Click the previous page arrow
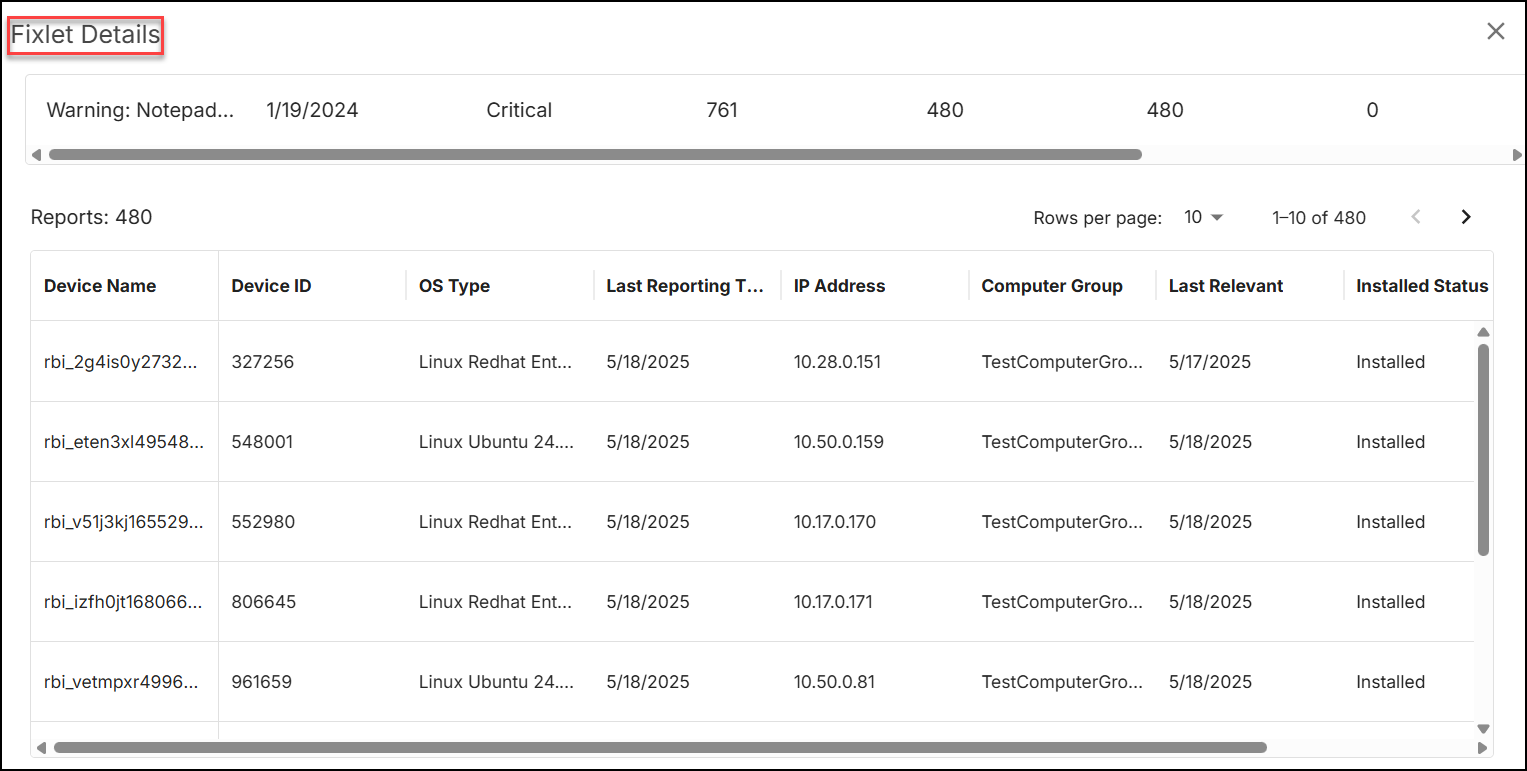Viewport: 1527px width, 771px height. point(1415,217)
